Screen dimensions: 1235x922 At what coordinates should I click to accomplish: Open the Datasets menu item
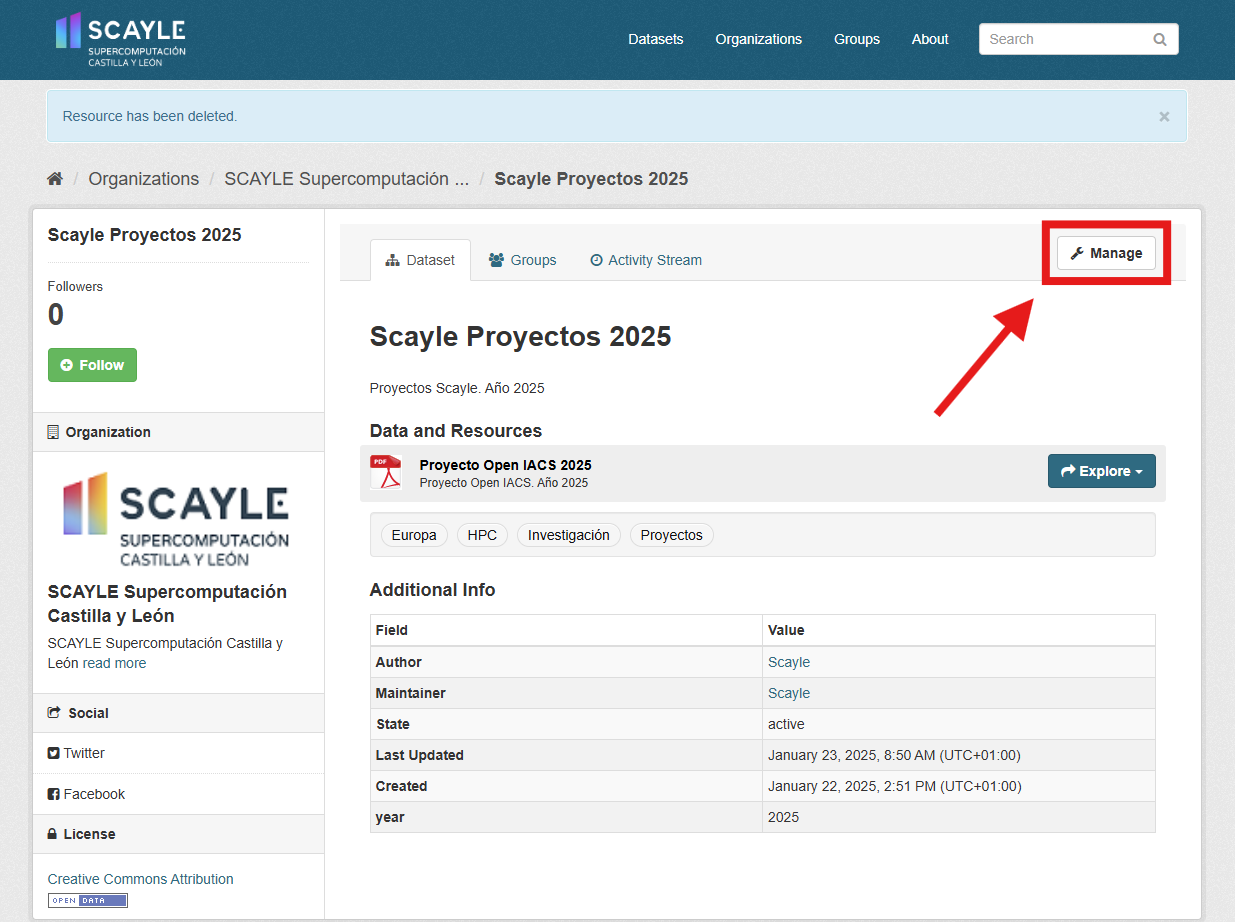(x=656, y=39)
